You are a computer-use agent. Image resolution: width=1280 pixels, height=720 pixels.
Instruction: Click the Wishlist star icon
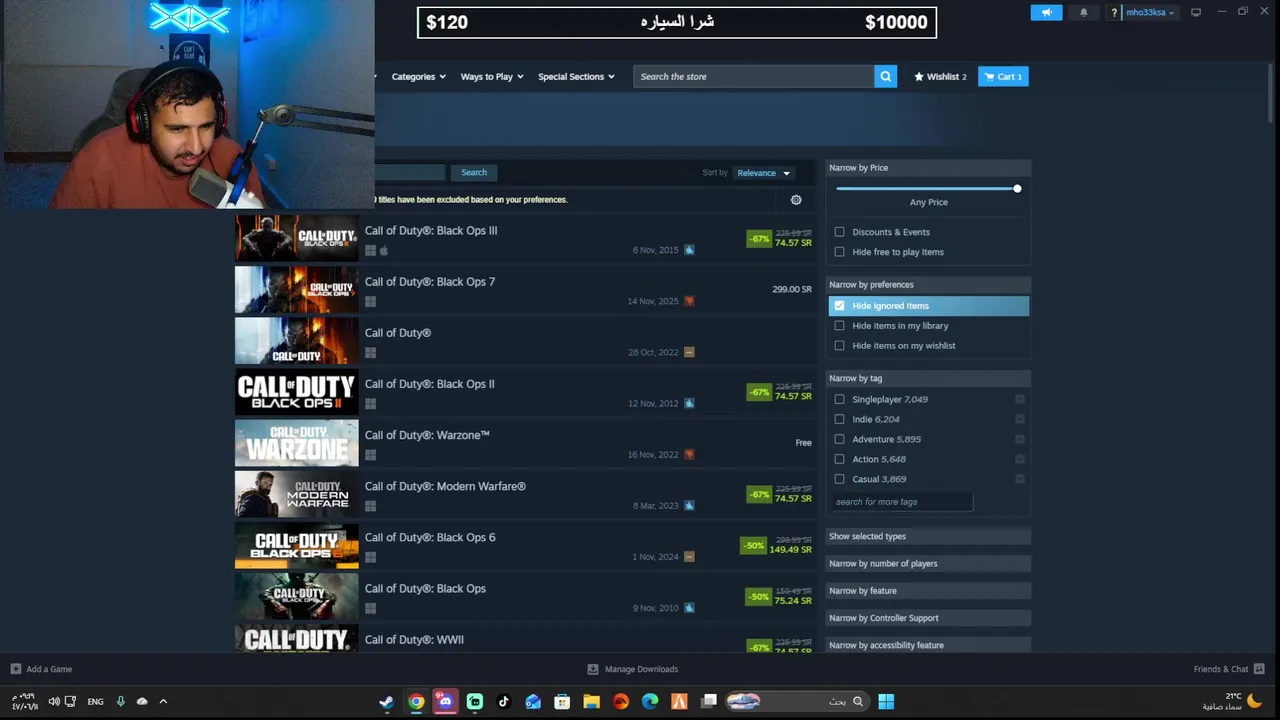pos(919,77)
